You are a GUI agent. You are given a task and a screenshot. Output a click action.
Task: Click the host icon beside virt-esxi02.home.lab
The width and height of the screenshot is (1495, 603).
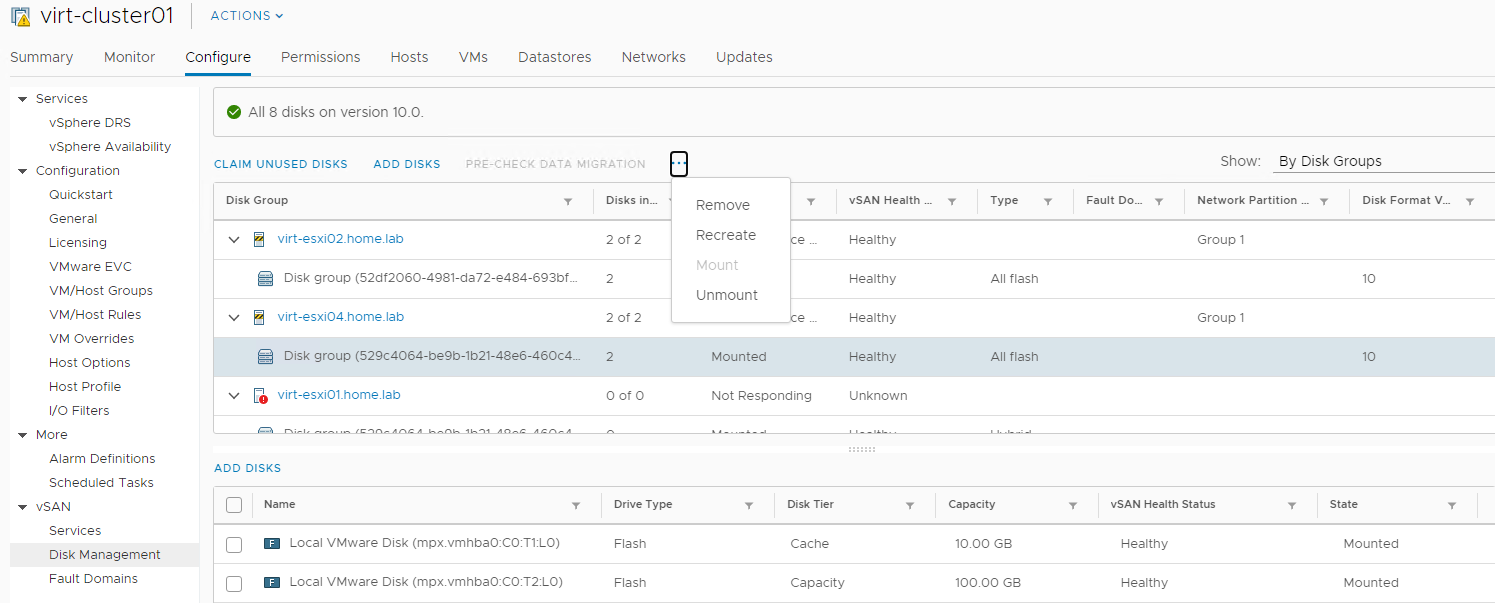pos(259,239)
